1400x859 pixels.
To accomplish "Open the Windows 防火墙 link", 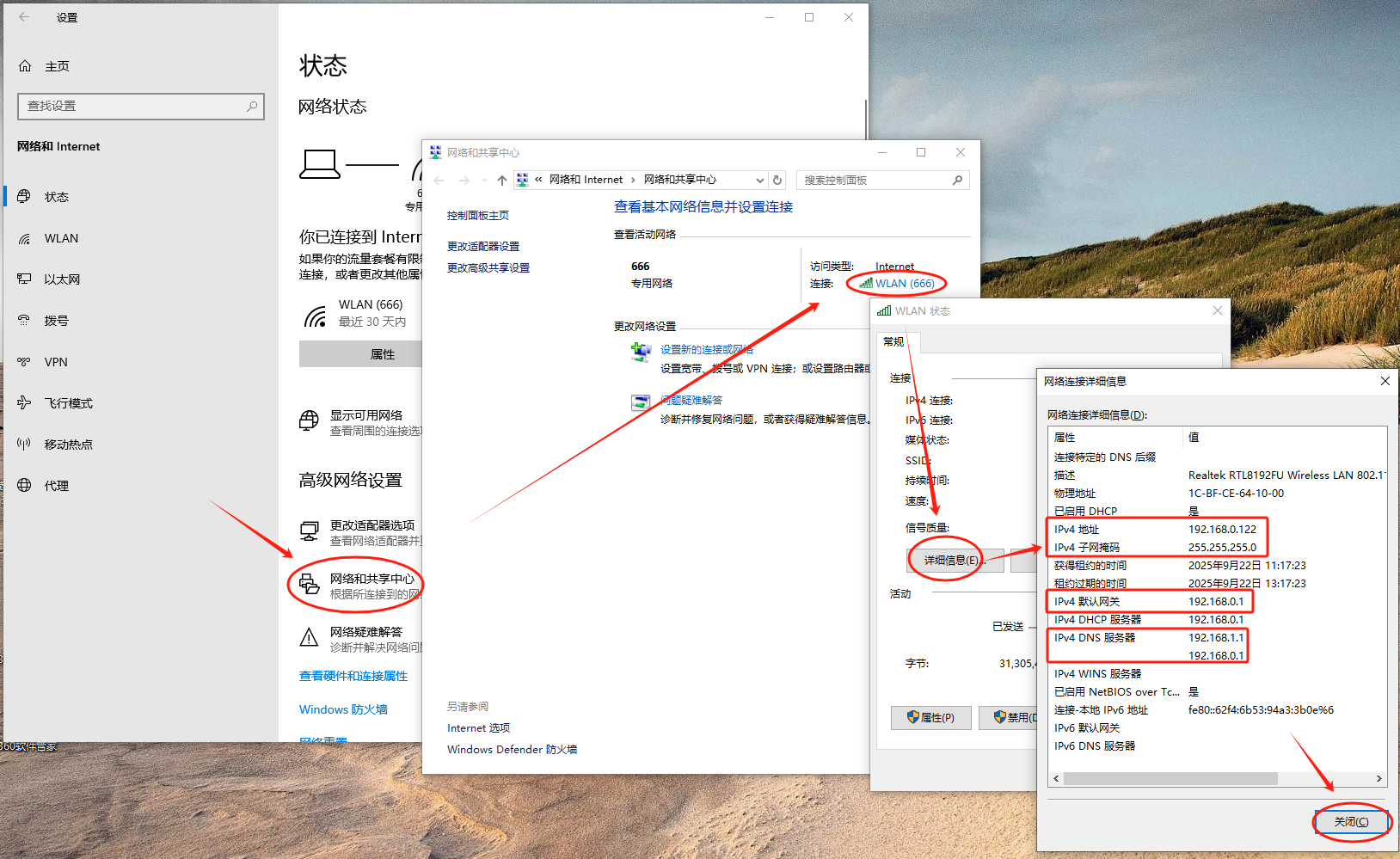I will click(x=343, y=709).
